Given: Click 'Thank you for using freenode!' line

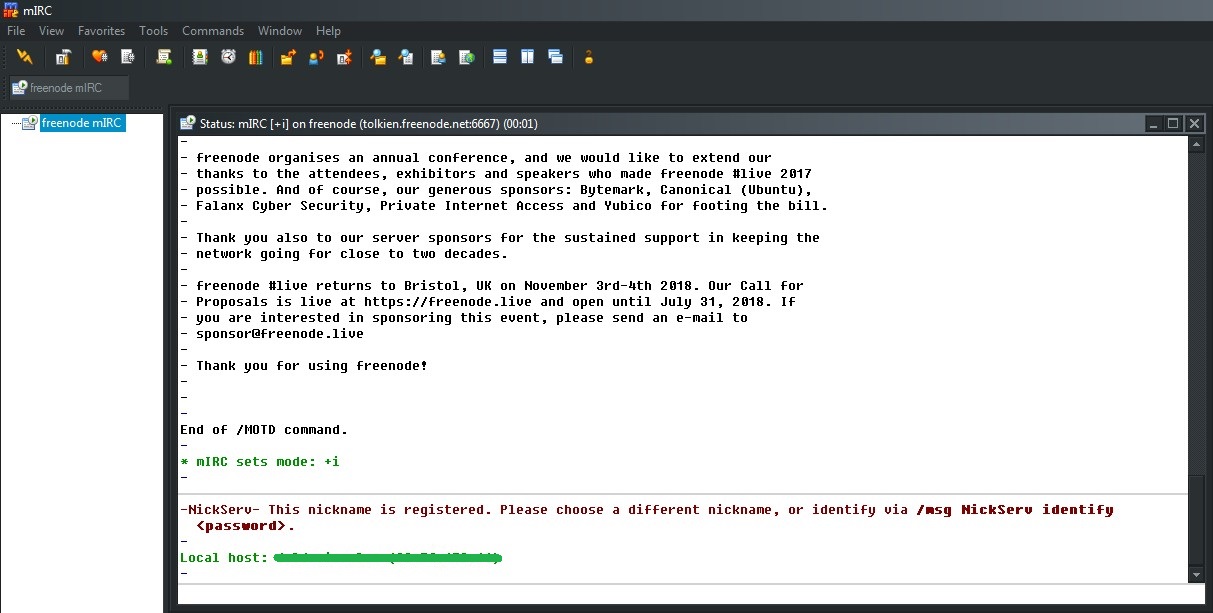Looking at the screenshot, I should [312, 366].
